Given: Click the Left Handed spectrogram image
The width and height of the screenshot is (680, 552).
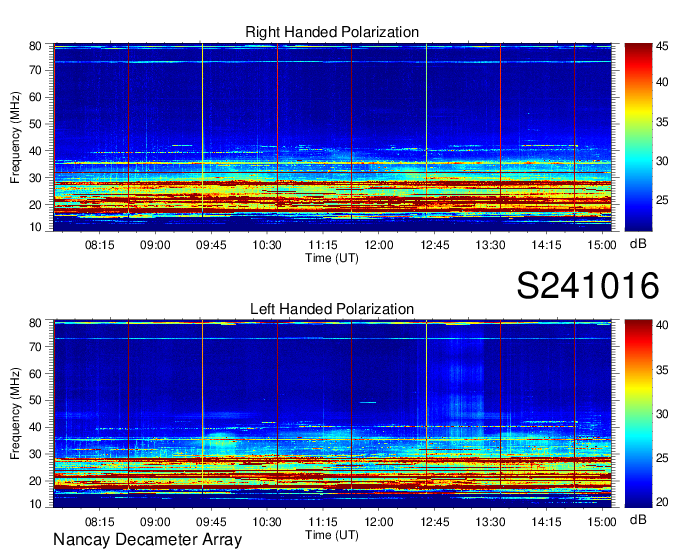Looking at the screenshot, I should 332,414.
